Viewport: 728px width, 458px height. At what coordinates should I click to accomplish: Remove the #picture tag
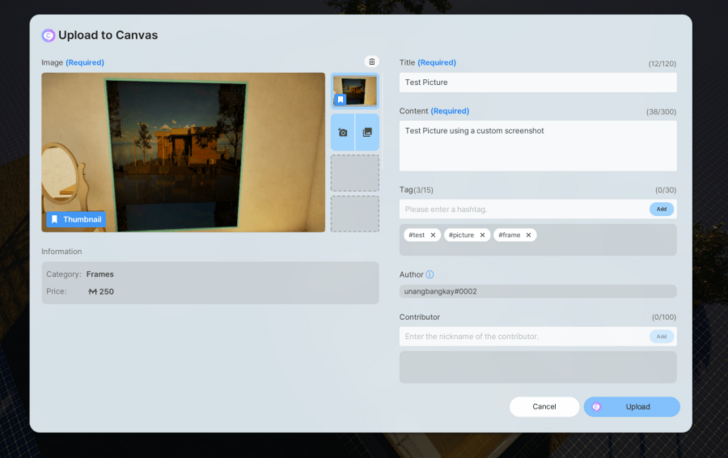coord(482,235)
